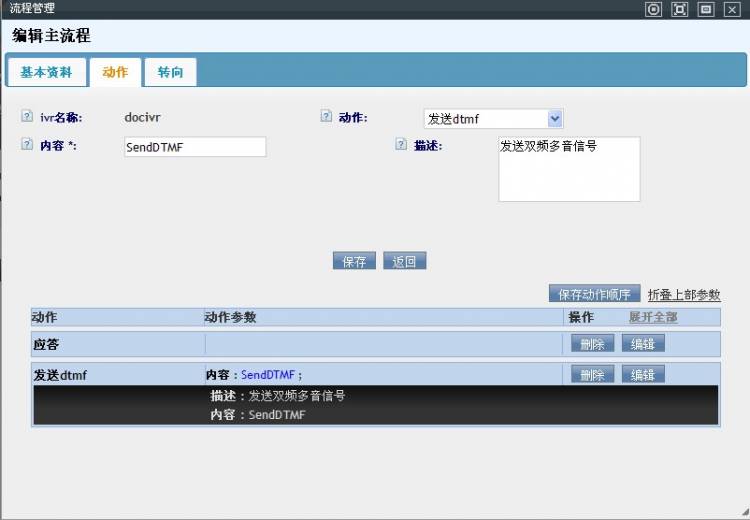The image size is (750, 520).
Task: Click the 保存动作顺序 button
Action: point(594,294)
